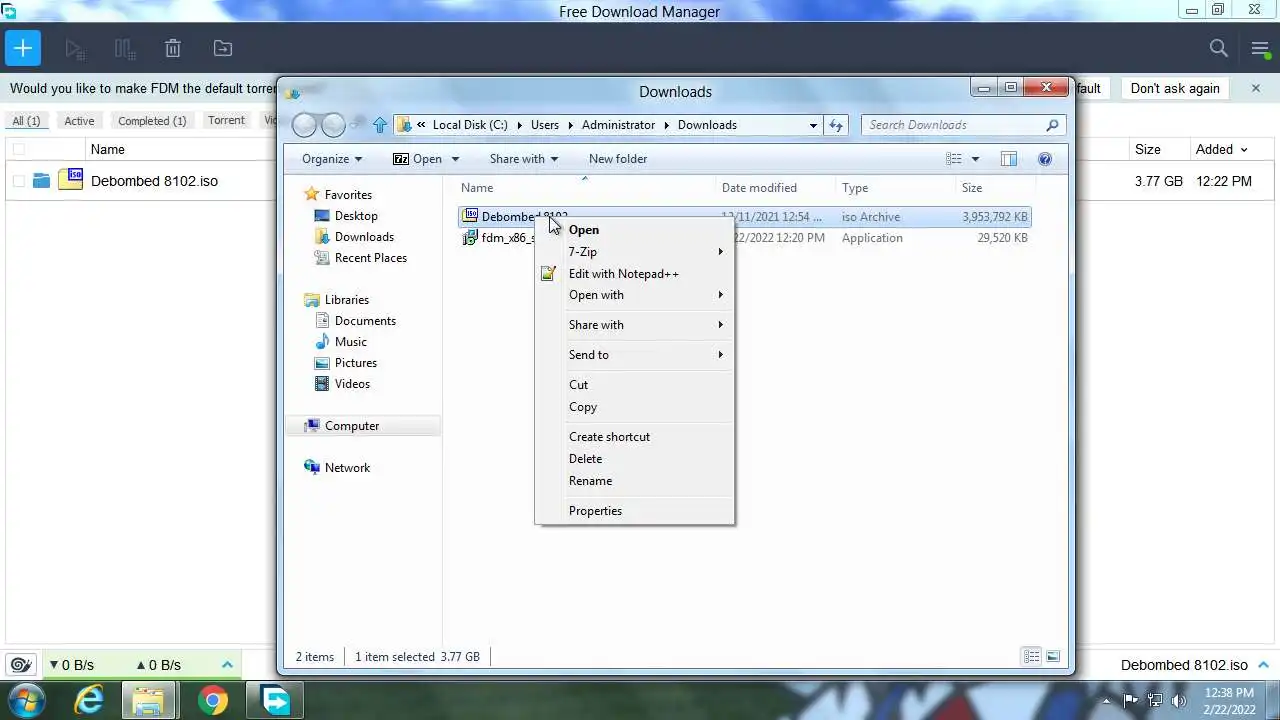The height and width of the screenshot is (720, 1280).
Task: Click the change view icon in Explorer
Action: tap(953, 159)
